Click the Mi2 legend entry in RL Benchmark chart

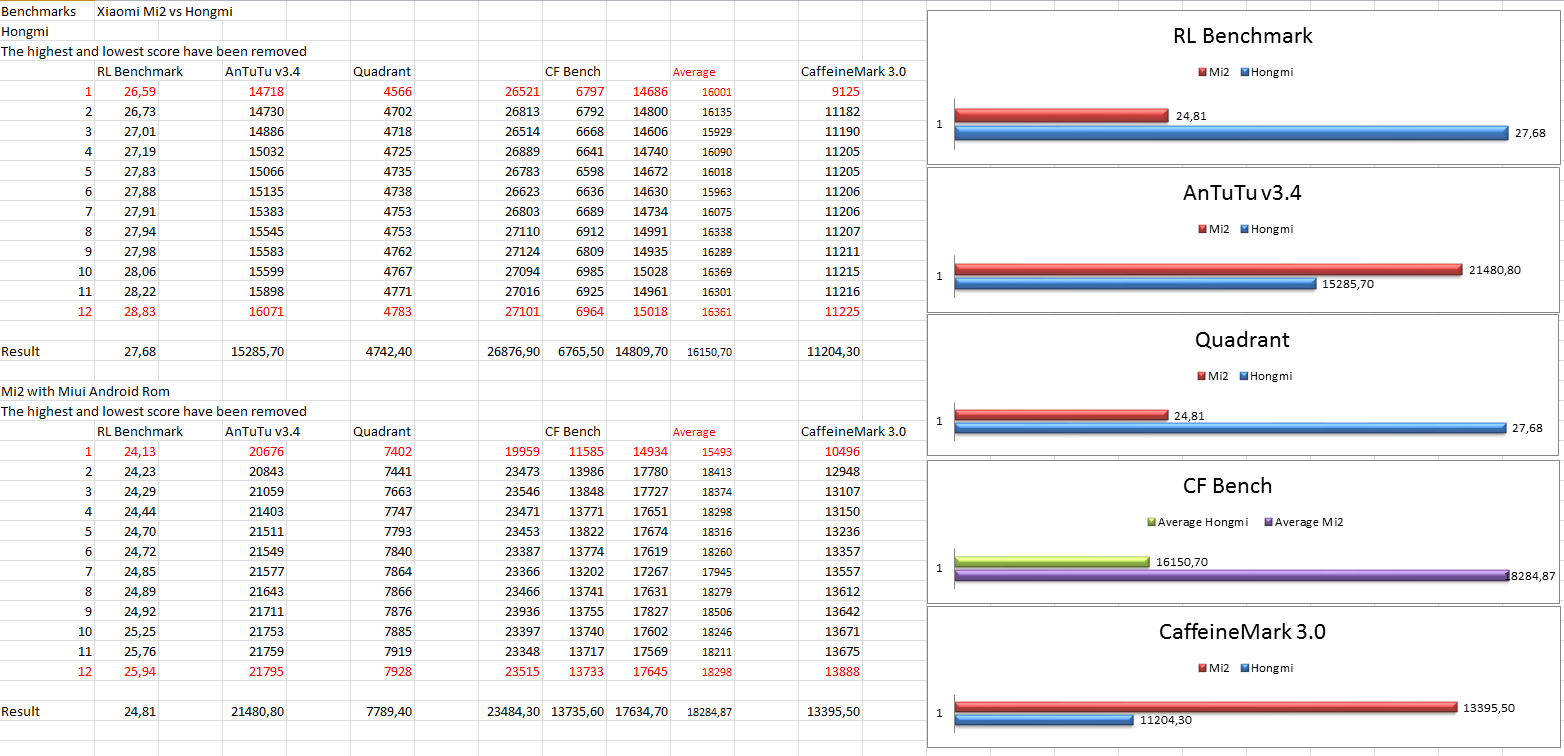pyautogui.click(x=1214, y=72)
